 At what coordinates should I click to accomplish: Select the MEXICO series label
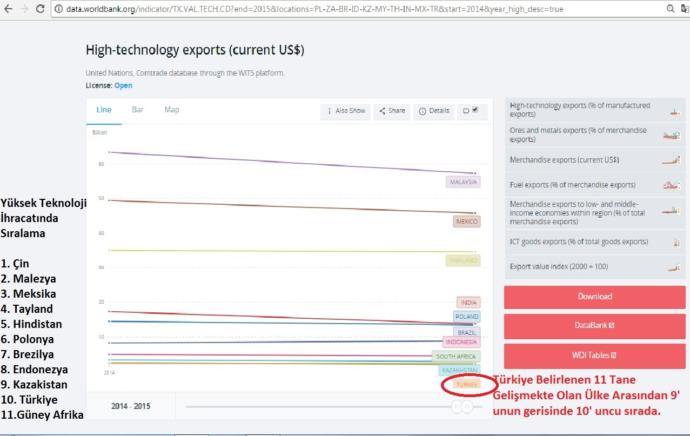coord(467,221)
